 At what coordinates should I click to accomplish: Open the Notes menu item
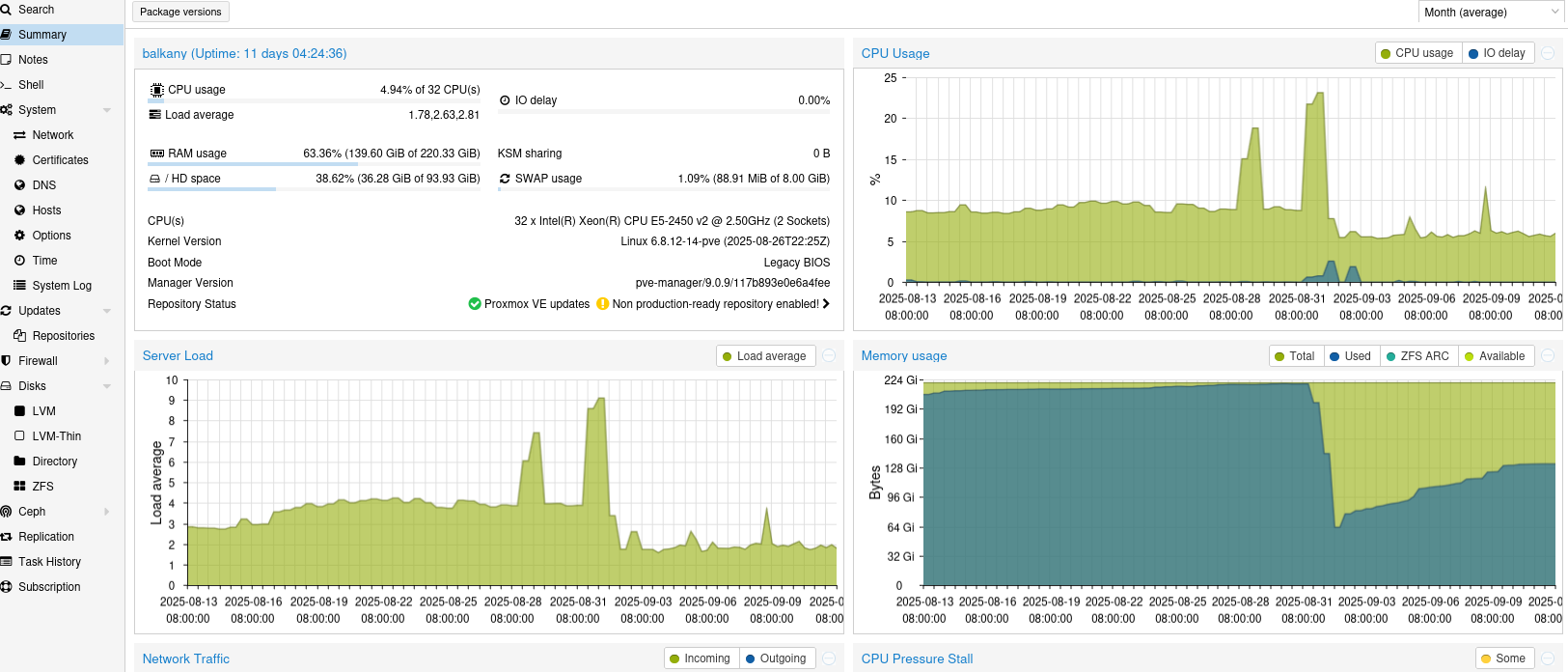click(33, 60)
